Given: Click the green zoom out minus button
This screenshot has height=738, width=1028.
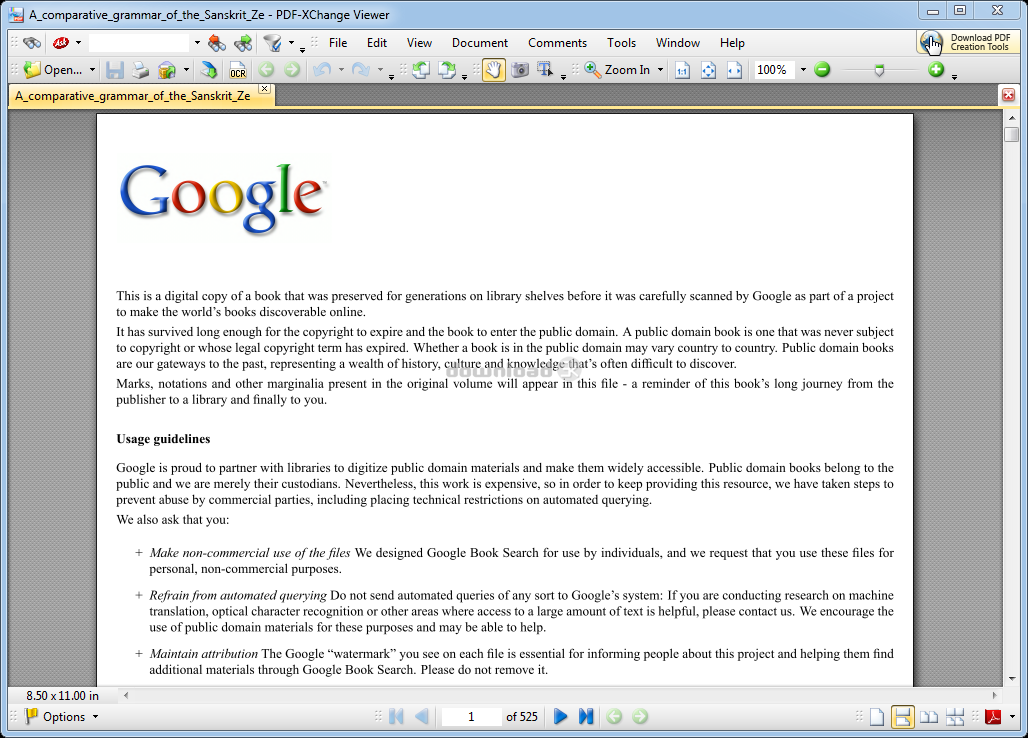Looking at the screenshot, I should pyautogui.click(x=822, y=70).
